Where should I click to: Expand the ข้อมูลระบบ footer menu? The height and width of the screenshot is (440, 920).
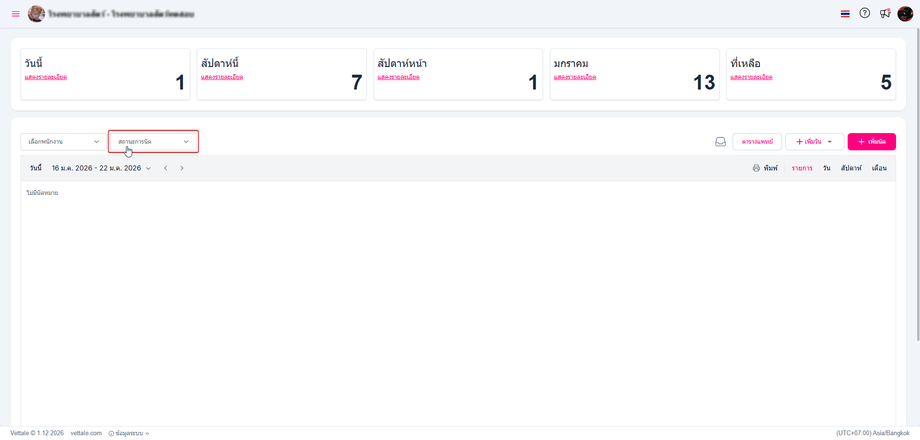128,433
